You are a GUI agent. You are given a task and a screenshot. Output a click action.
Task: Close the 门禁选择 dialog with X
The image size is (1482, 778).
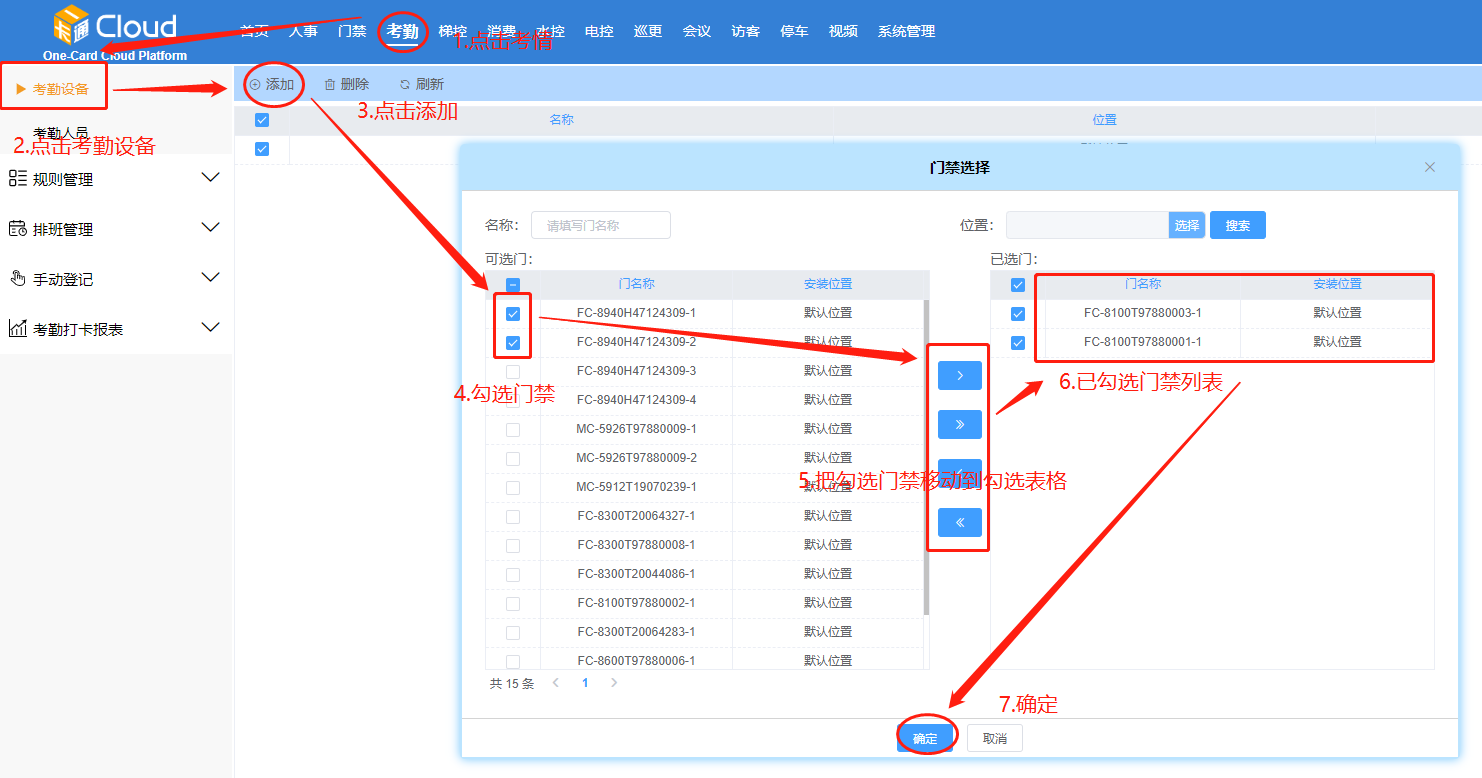tap(1429, 167)
